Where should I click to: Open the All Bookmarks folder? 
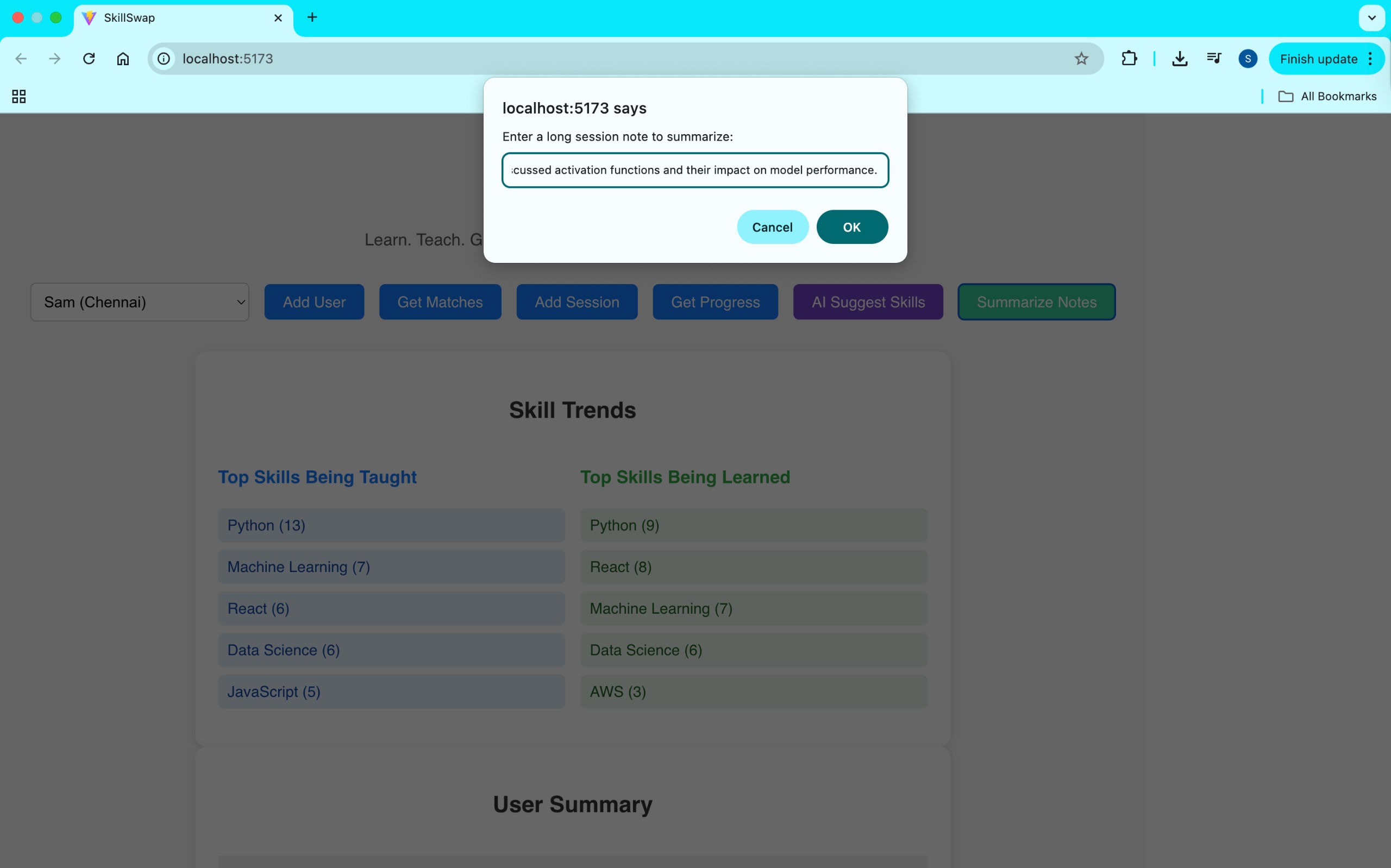coord(1327,97)
